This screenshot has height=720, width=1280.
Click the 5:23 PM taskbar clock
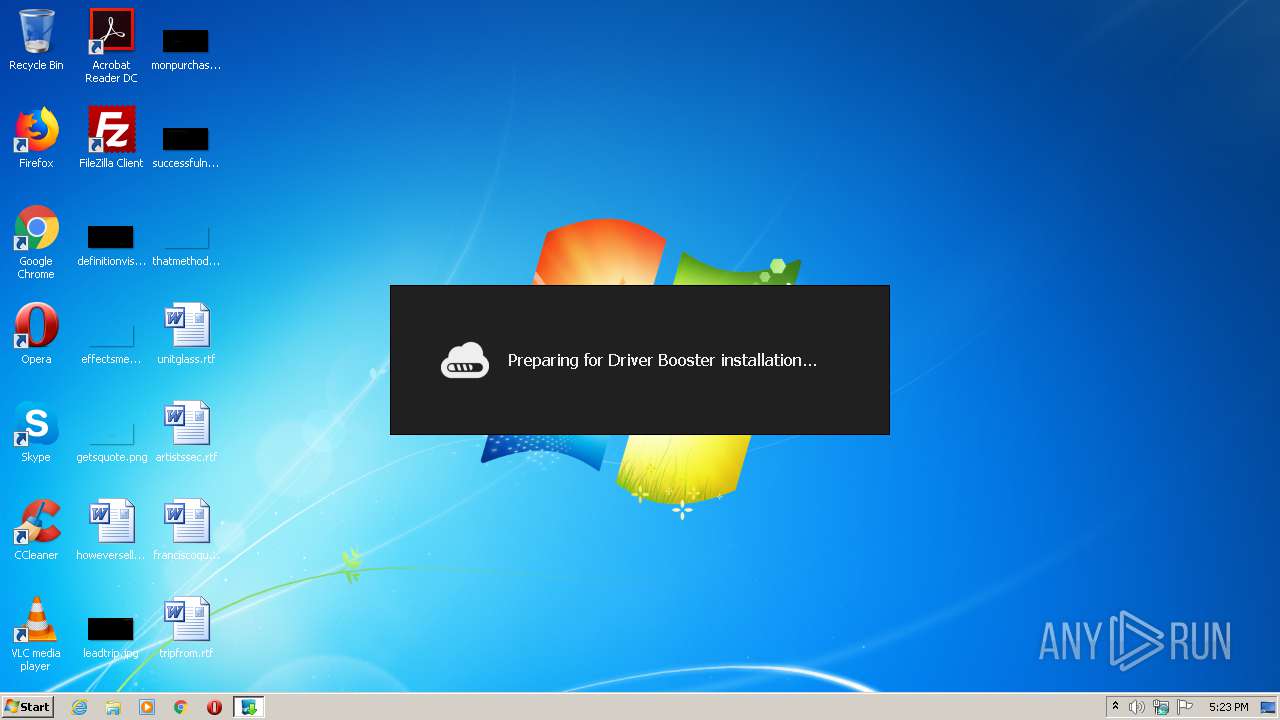tap(1228, 707)
